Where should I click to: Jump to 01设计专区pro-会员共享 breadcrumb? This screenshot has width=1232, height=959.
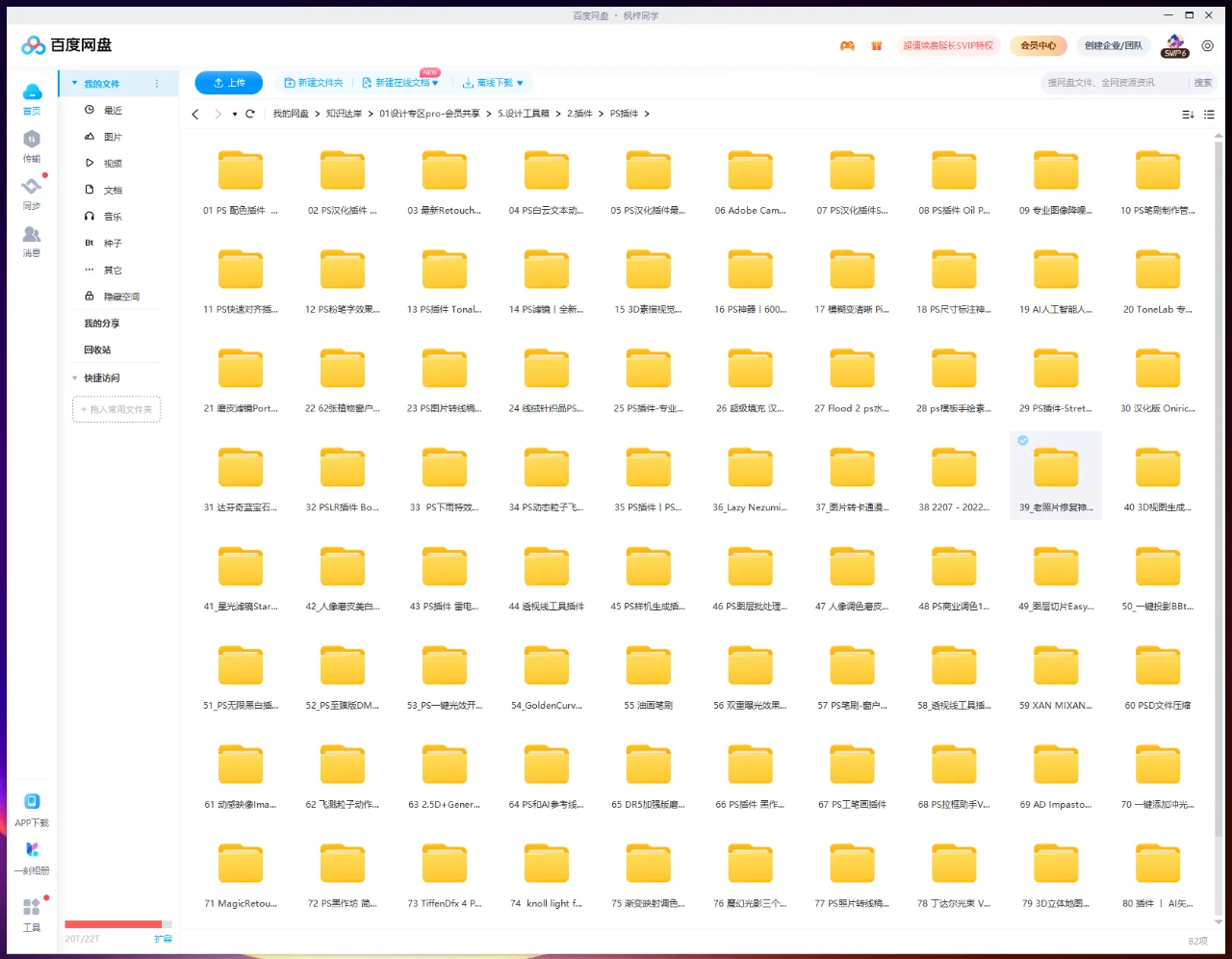pos(429,114)
